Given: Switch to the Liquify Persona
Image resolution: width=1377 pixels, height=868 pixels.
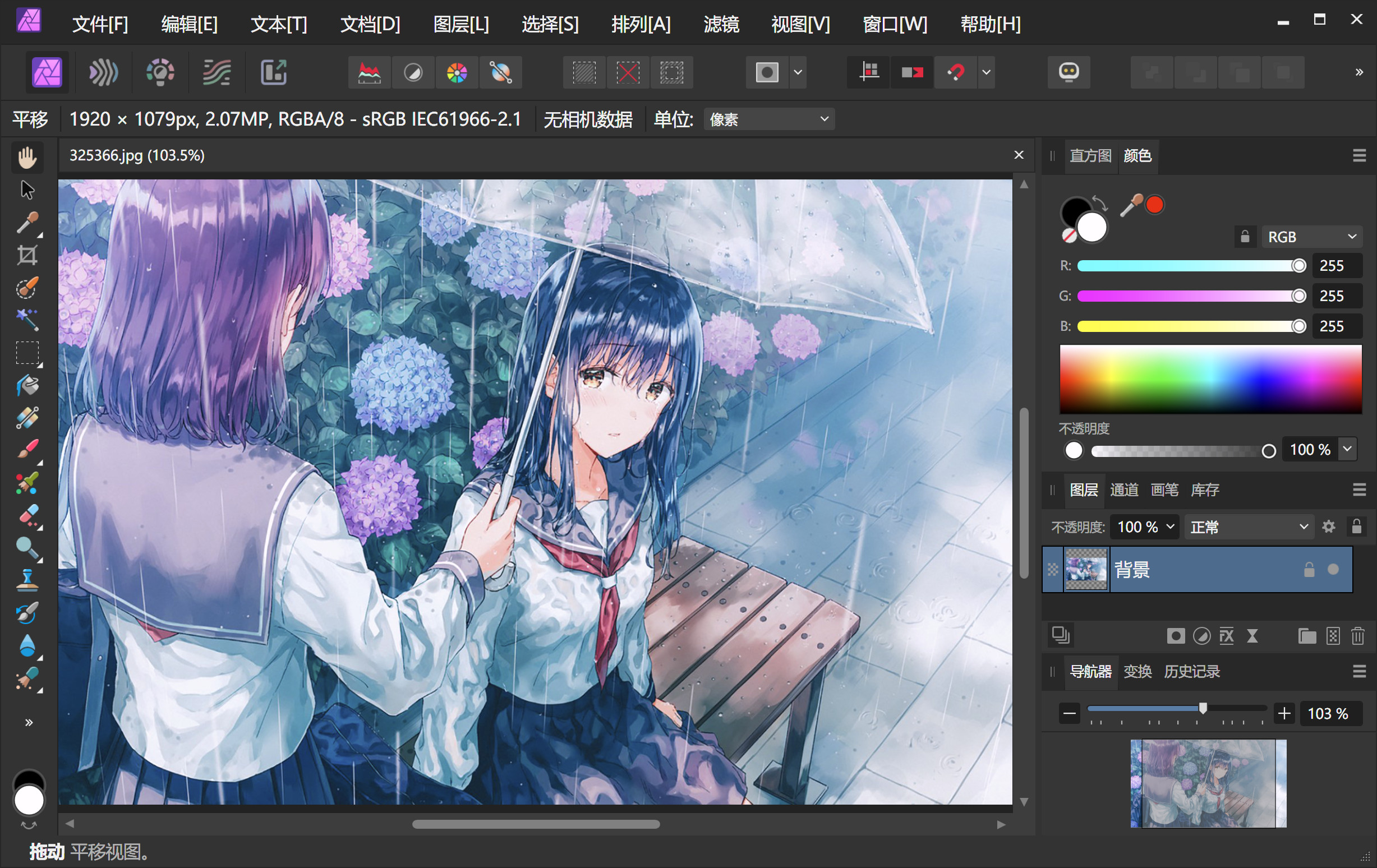Looking at the screenshot, I should point(104,73).
